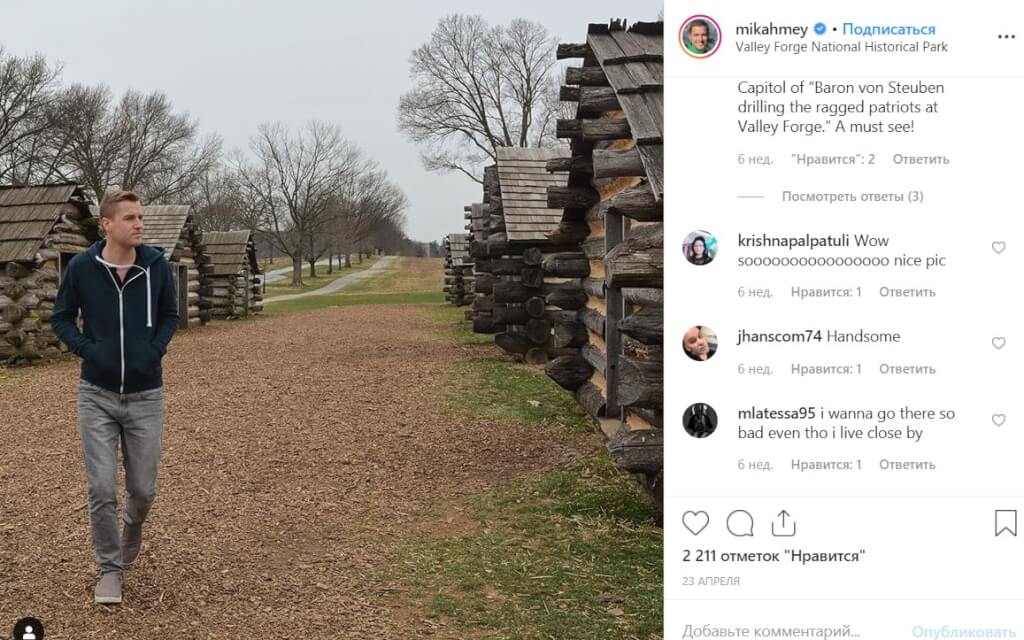This screenshot has width=1024, height=640.
Task: Like jhanscom74's Handsome comment
Action: (x=998, y=343)
